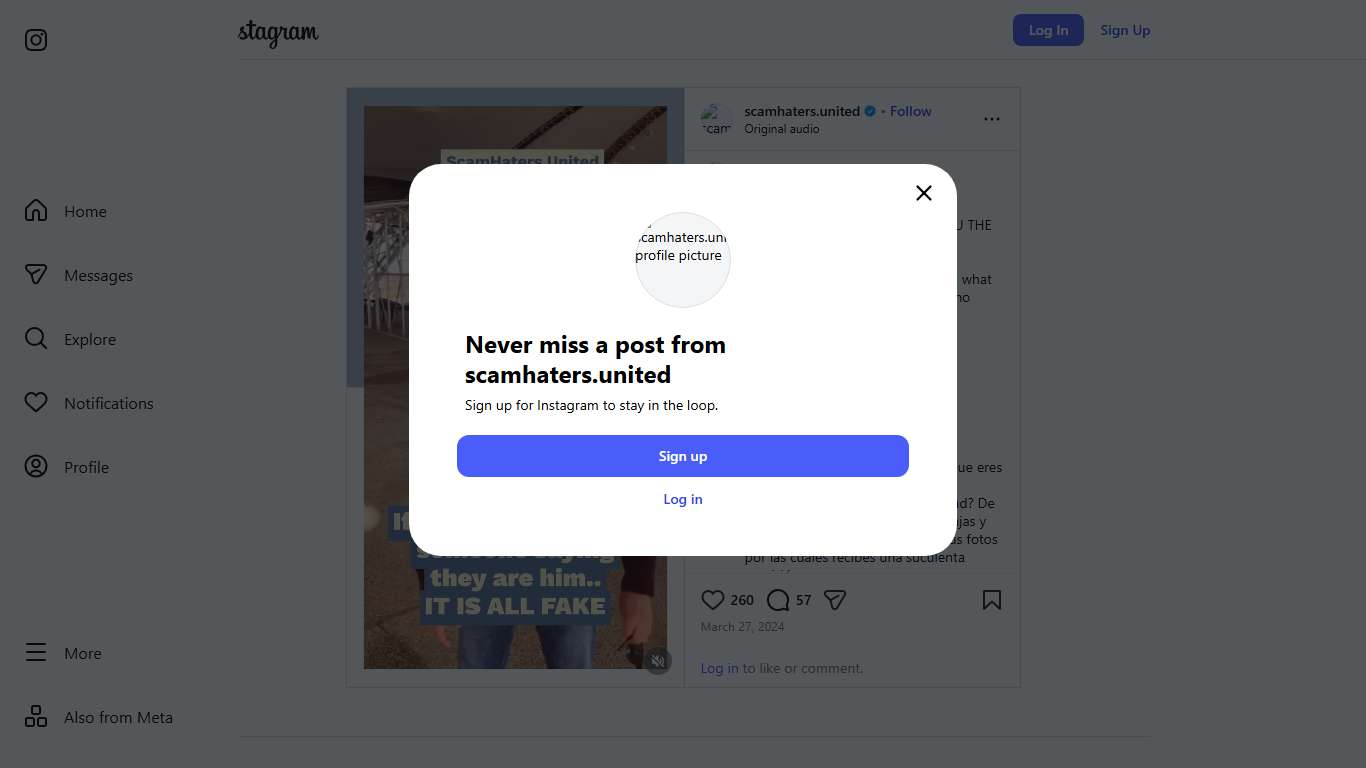Click the share post icon
This screenshot has height=768, width=1366.
835,600
